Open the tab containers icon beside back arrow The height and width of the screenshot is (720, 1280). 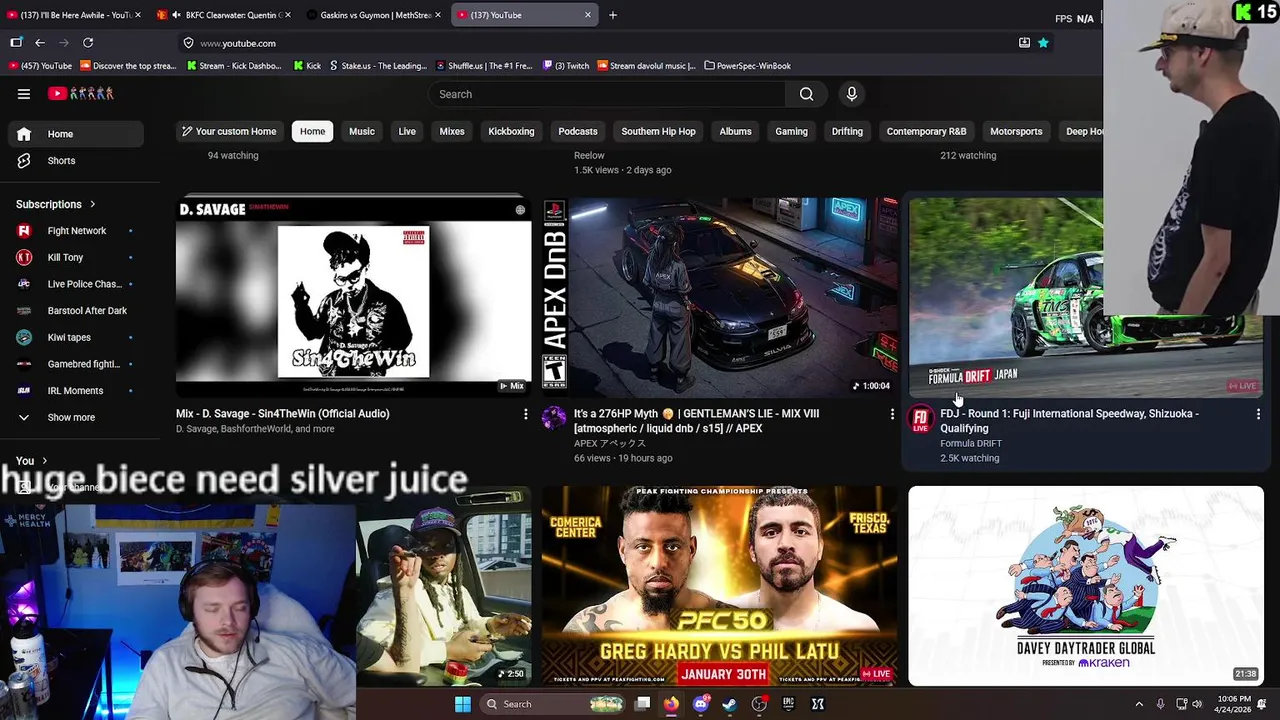click(16, 43)
